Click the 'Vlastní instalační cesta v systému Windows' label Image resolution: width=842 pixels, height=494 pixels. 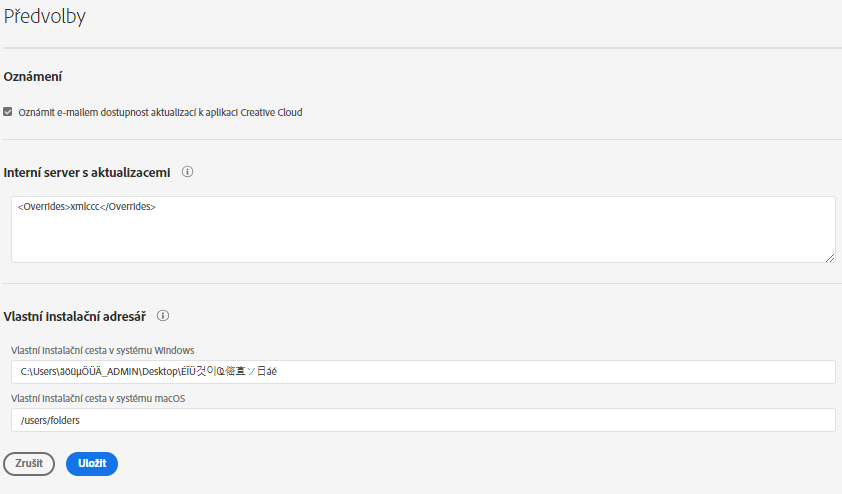tap(102, 350)
